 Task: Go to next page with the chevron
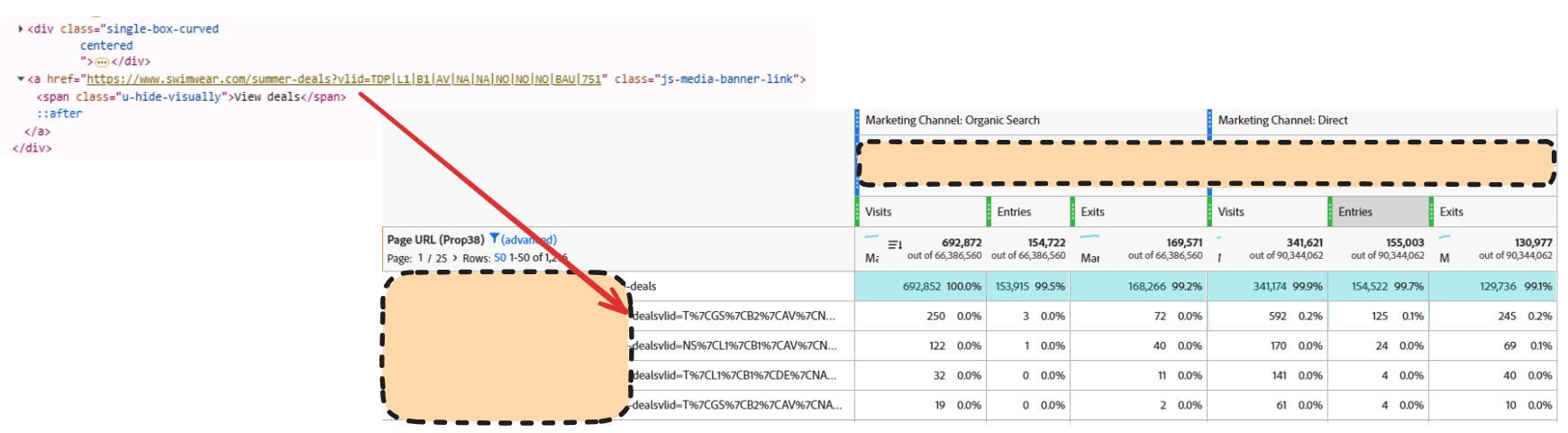(x=455, y=258)
